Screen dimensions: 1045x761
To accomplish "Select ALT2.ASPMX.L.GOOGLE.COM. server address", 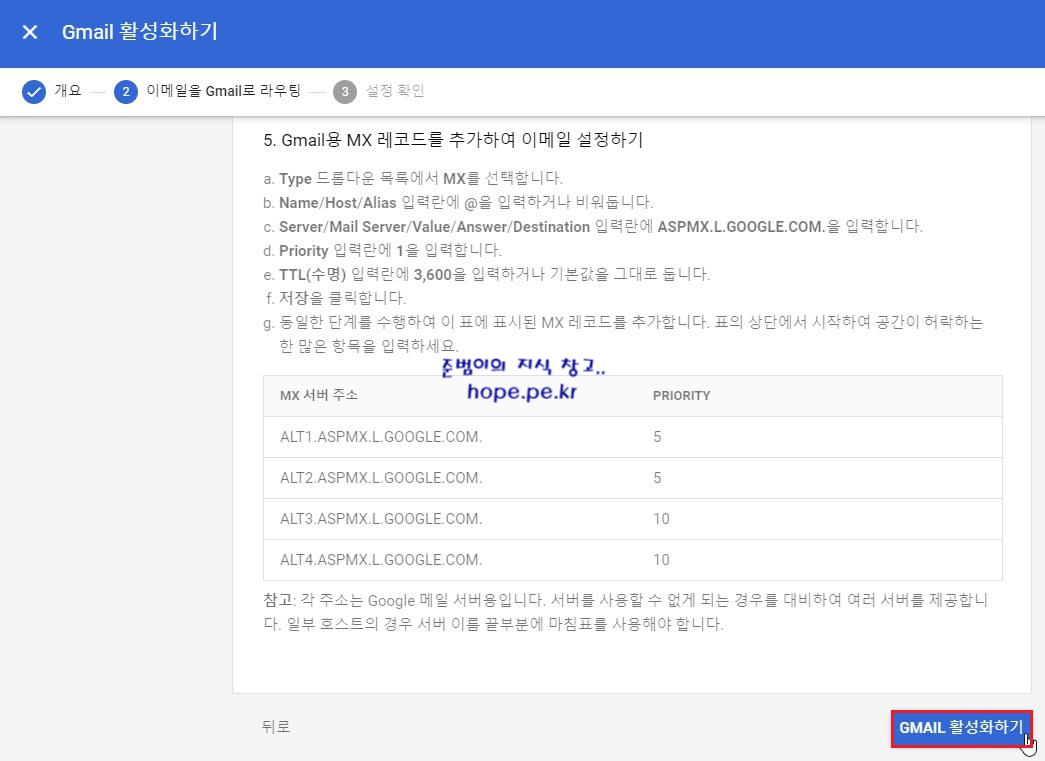I will 381,478.
